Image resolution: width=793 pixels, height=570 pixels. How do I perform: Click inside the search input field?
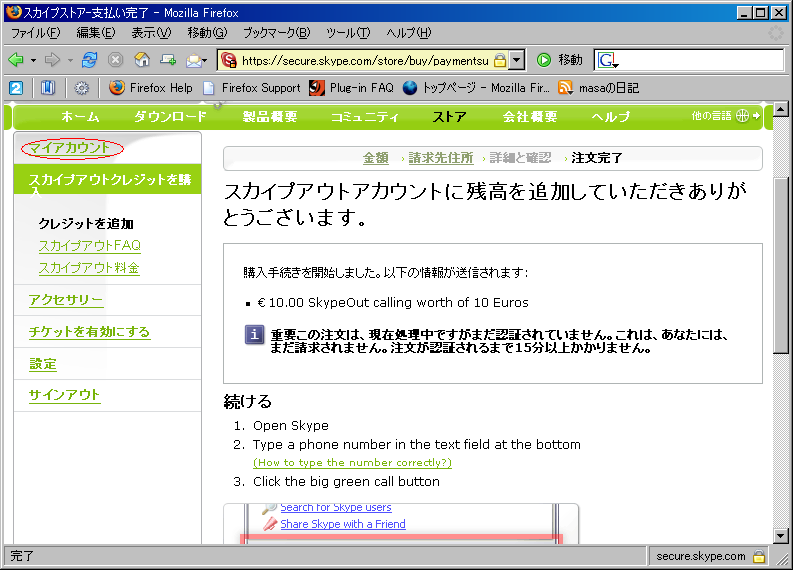(x=700, y=60)
